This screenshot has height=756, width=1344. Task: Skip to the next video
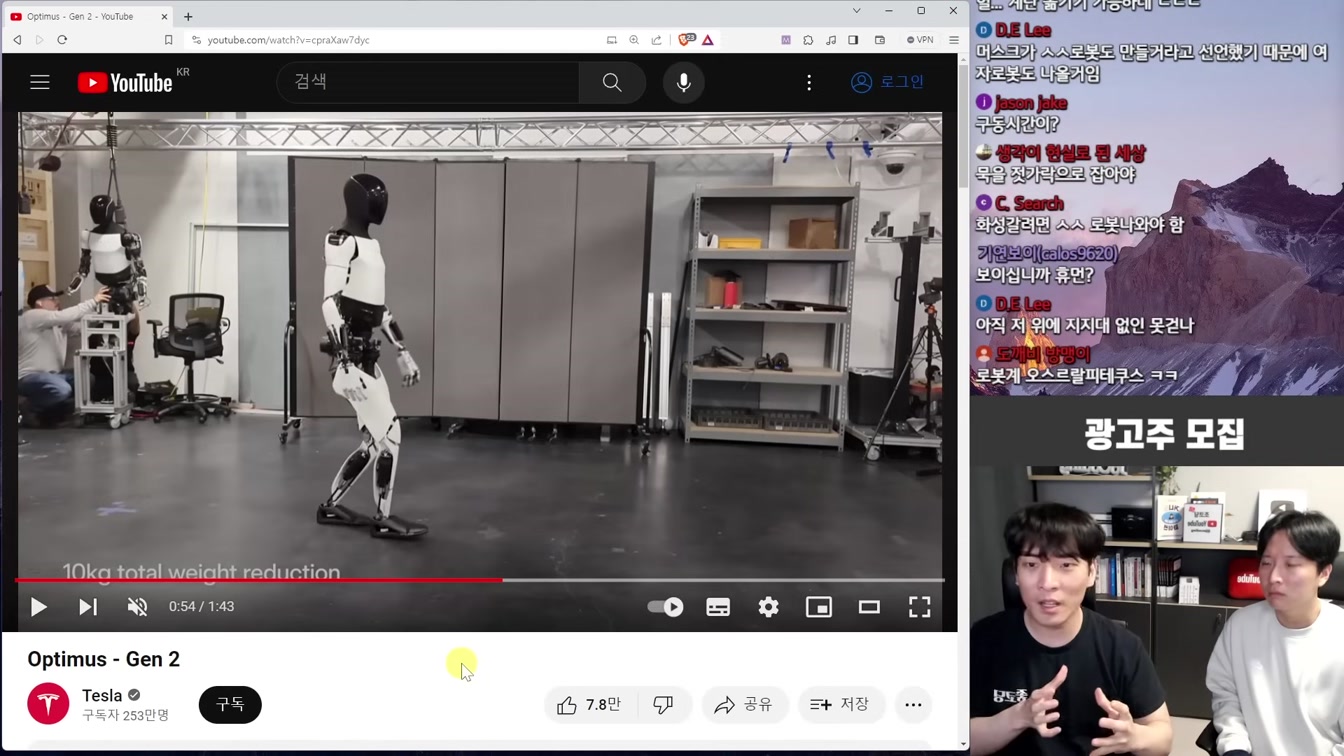click(88, 607)
